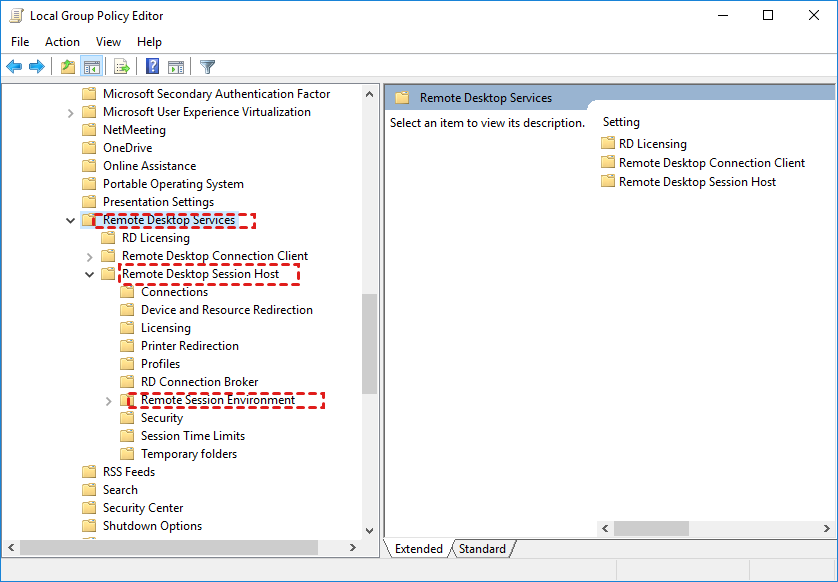
Task: Click the Setting column header
Action: 621,122
